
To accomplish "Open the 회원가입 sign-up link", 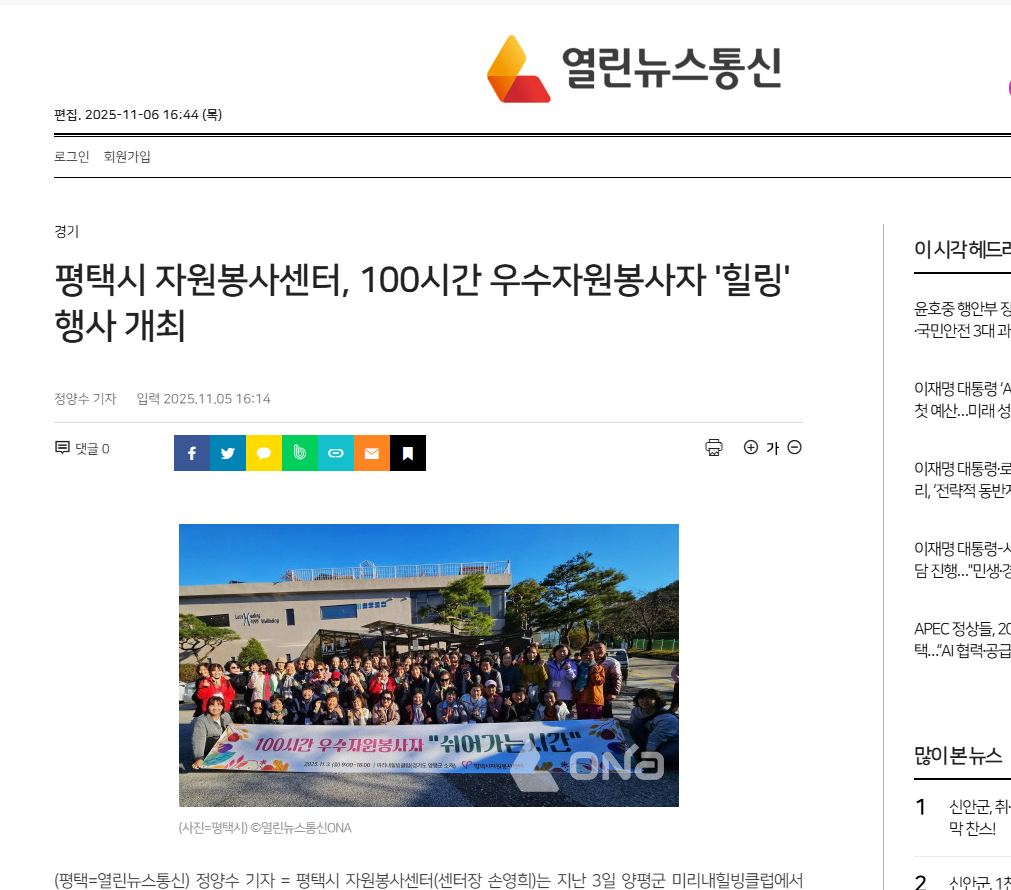I will (127, 157).
